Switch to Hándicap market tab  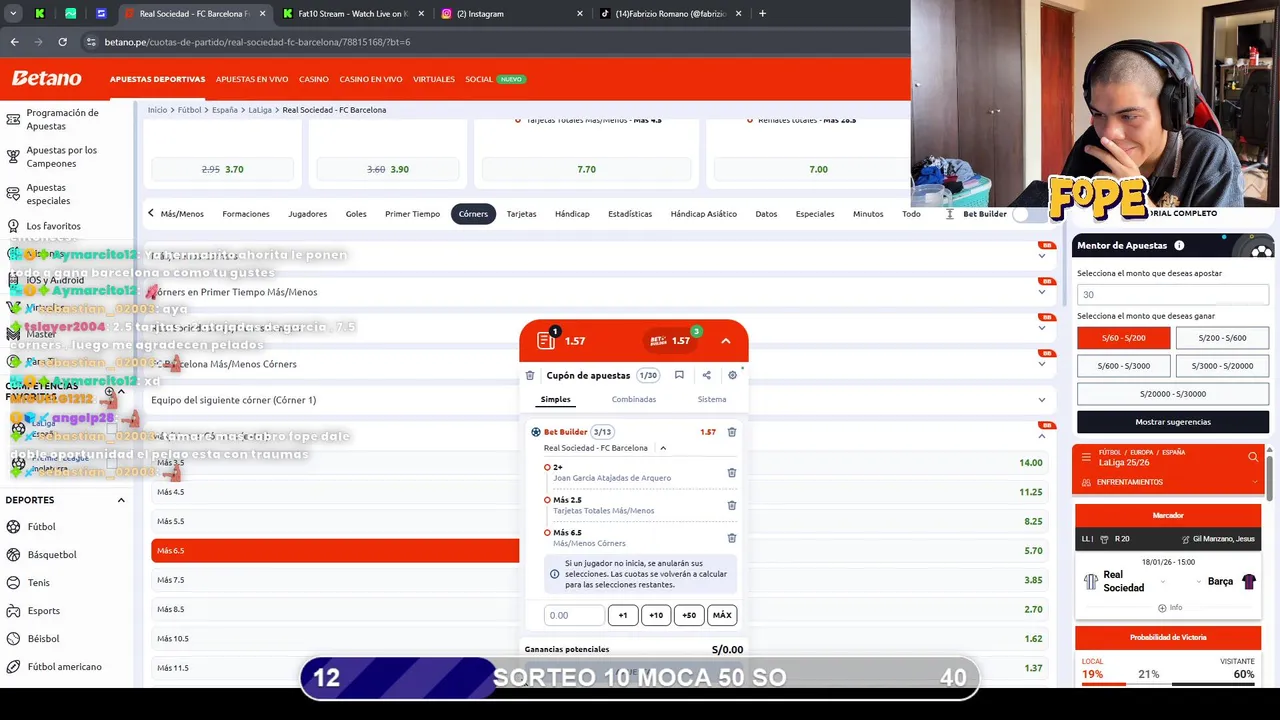[x=572, y=214]
